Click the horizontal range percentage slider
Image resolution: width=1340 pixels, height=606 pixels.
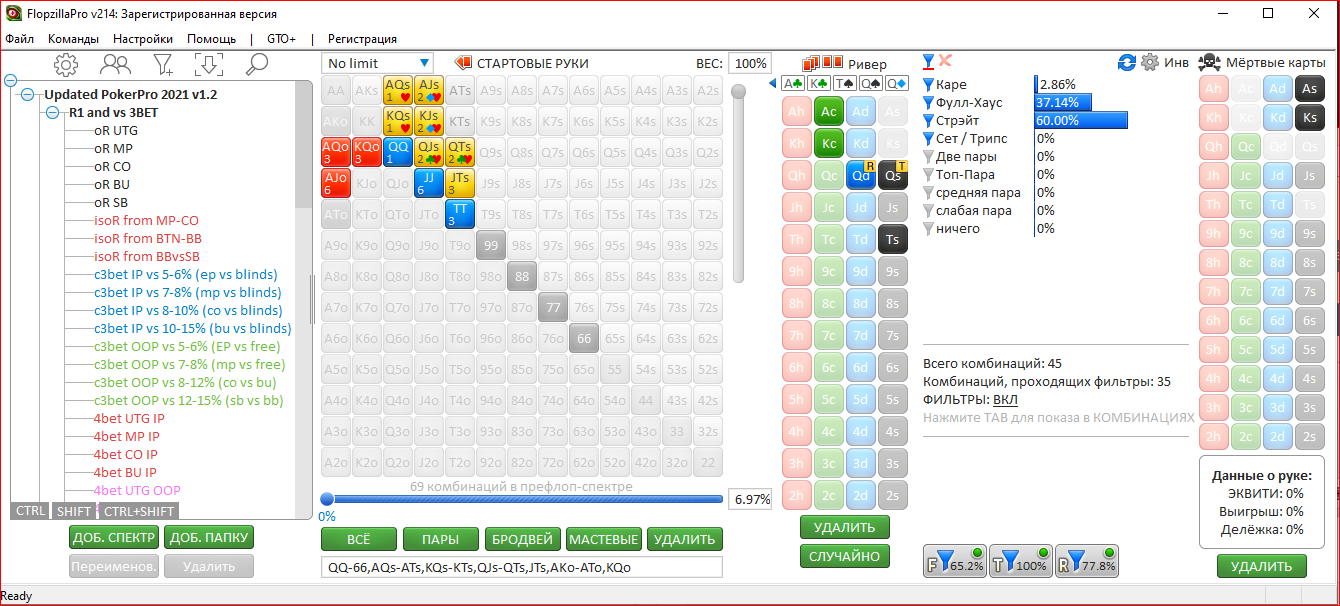pyautogui.click(x=521, y=498)
